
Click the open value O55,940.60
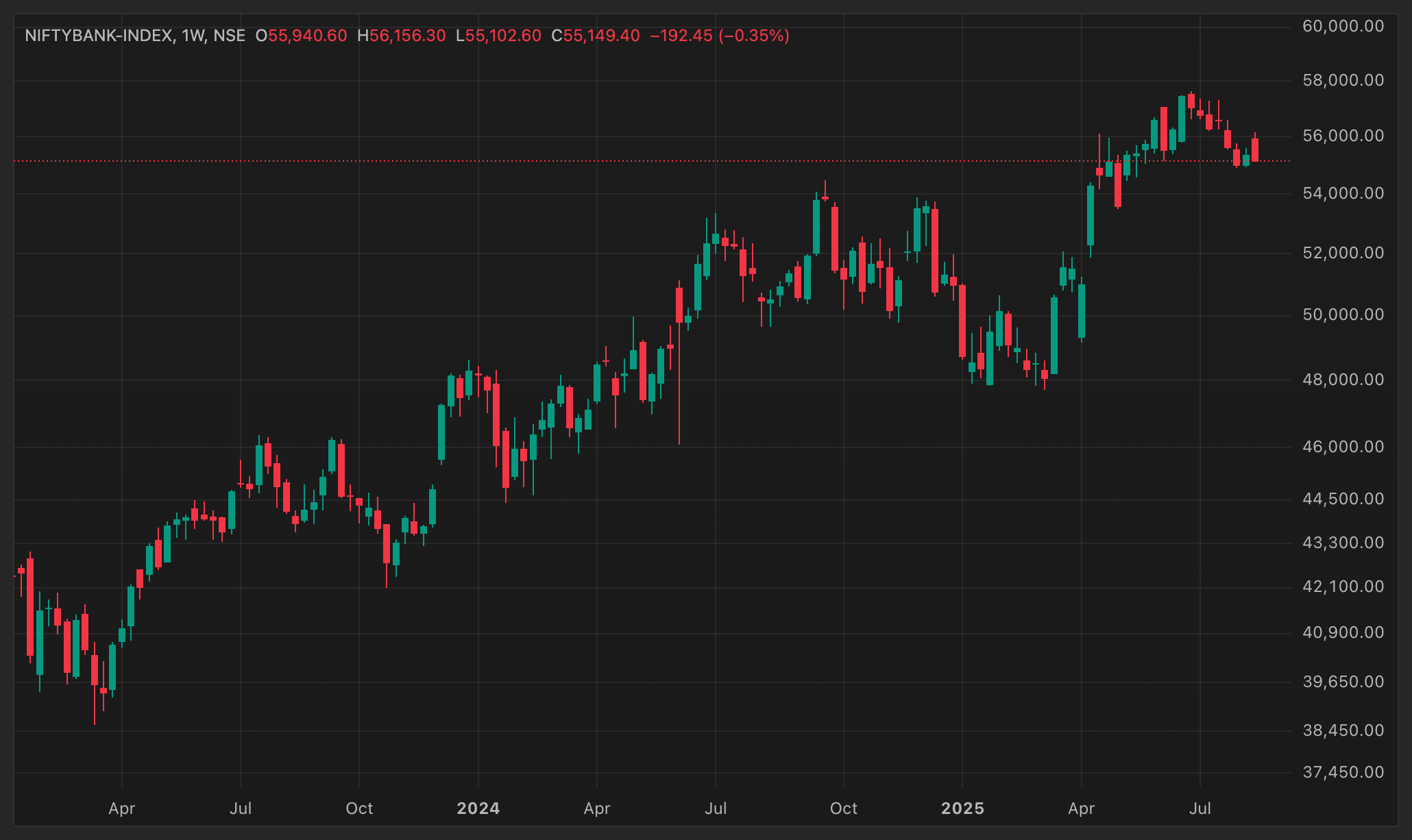tap(301, 36)
